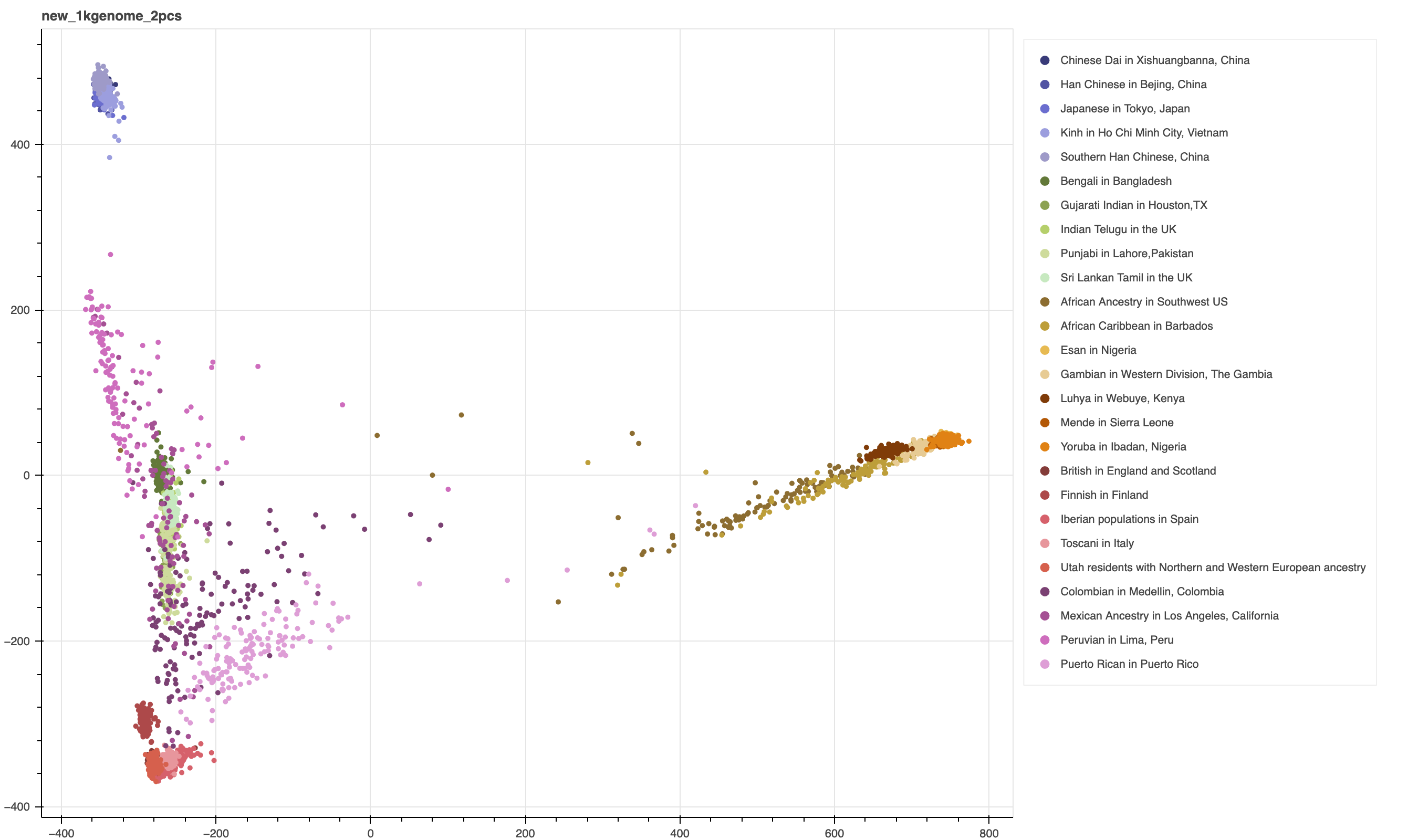Toggle Han Chinese in Bejing legend entry
The height and width of the screenshot is (840, 1418).
click(1133, 85)
